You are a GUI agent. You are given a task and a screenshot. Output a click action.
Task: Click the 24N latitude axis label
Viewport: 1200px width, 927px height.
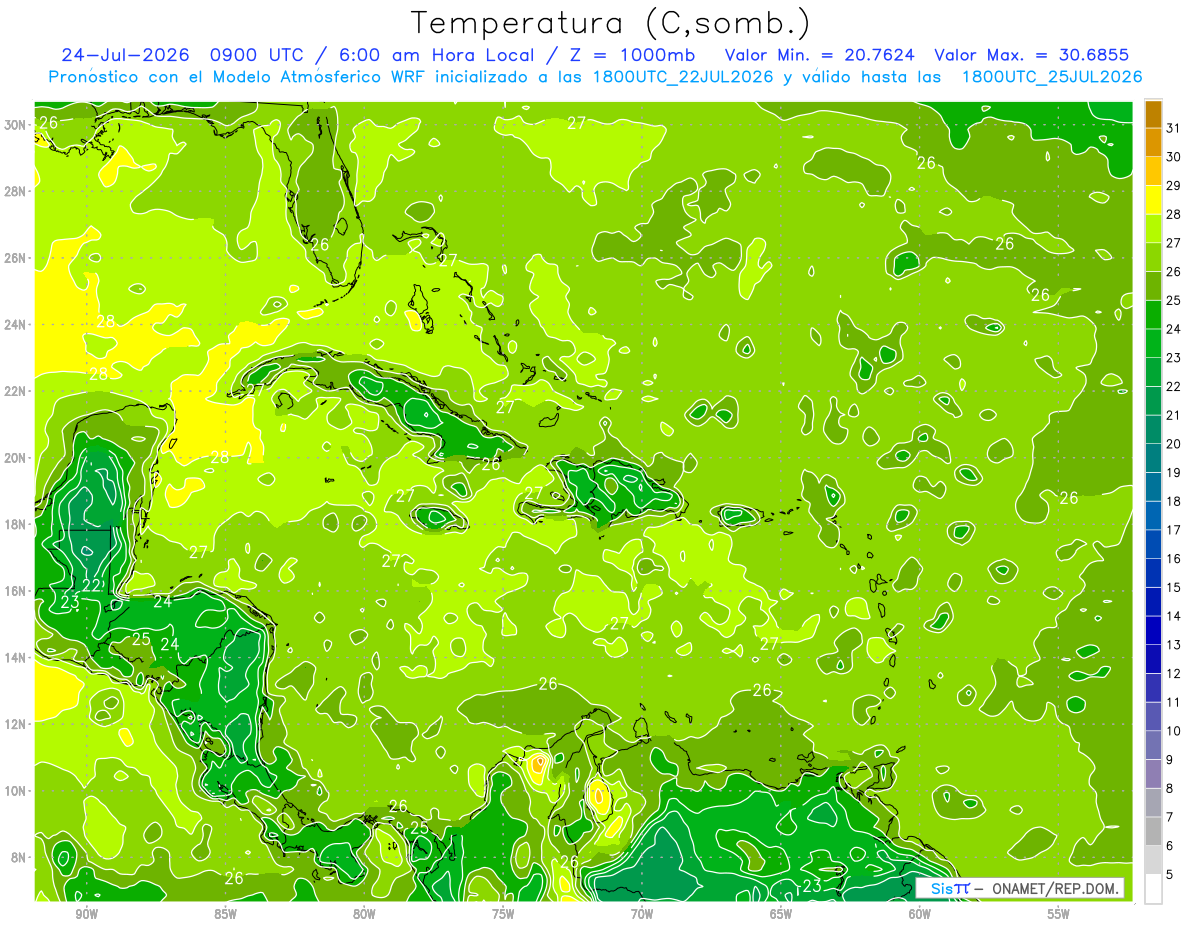coord(15,324)
